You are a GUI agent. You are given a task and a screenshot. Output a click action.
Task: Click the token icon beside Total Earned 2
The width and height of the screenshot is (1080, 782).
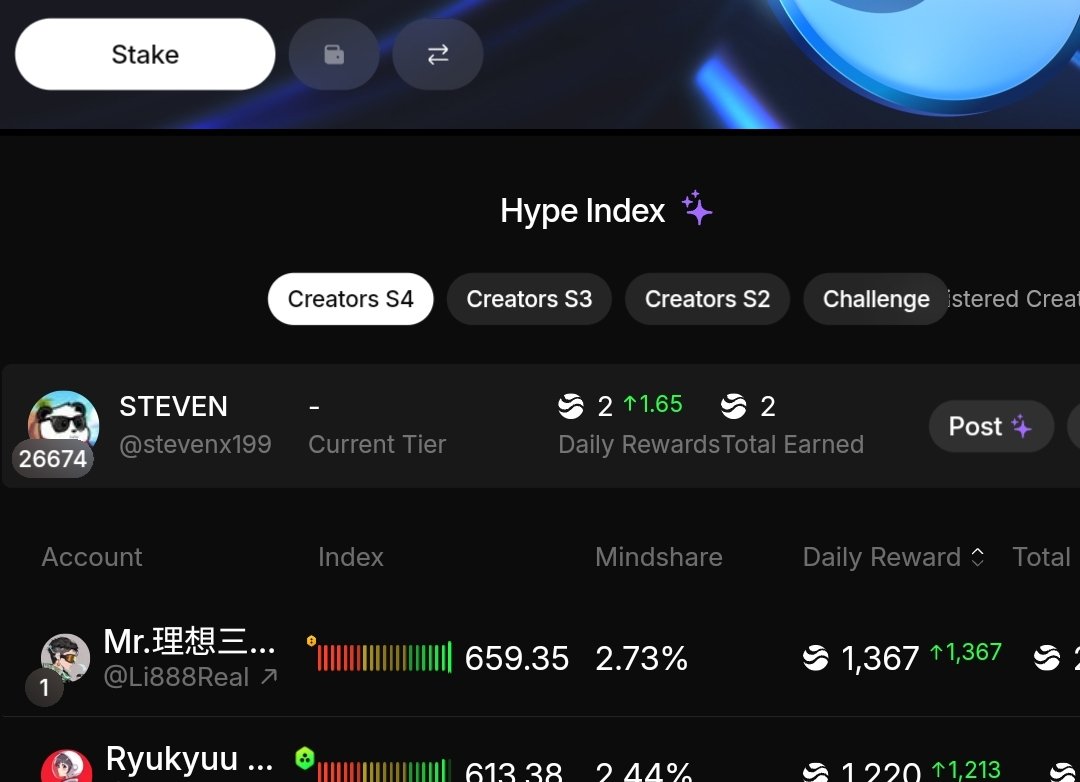click(734, 407)
